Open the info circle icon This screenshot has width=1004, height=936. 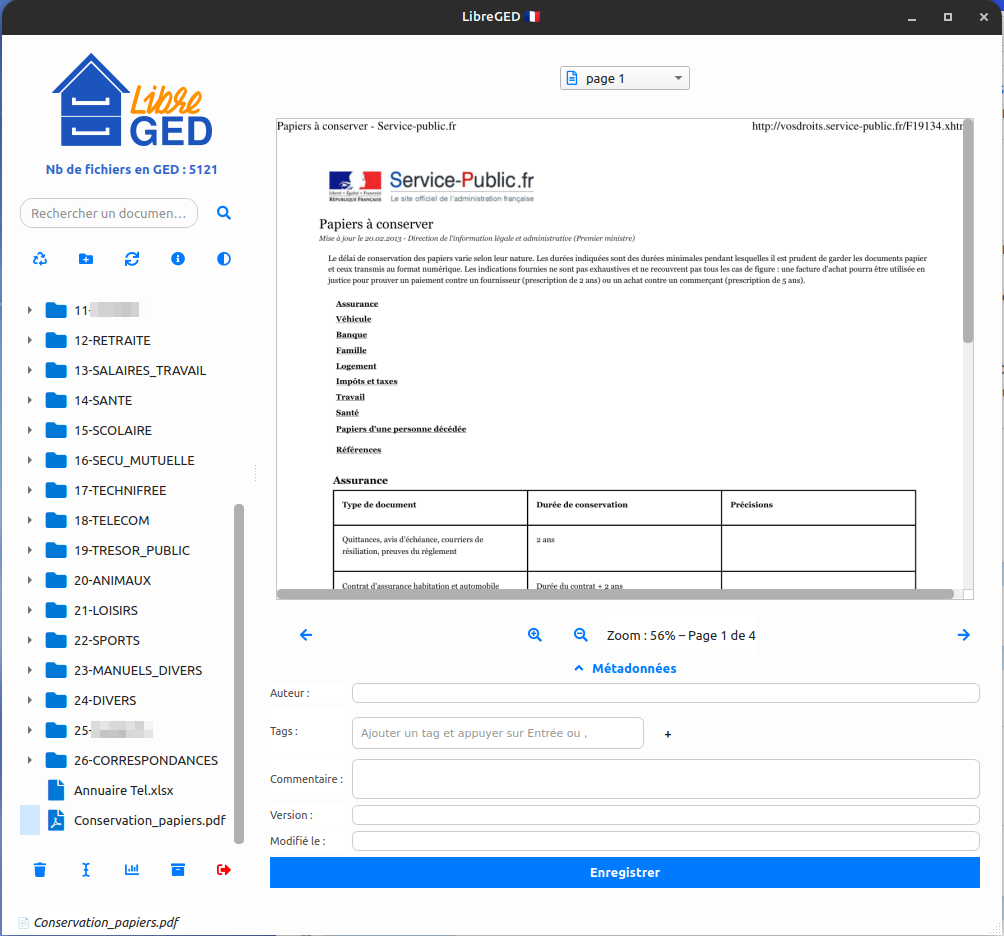click(178, 259)
